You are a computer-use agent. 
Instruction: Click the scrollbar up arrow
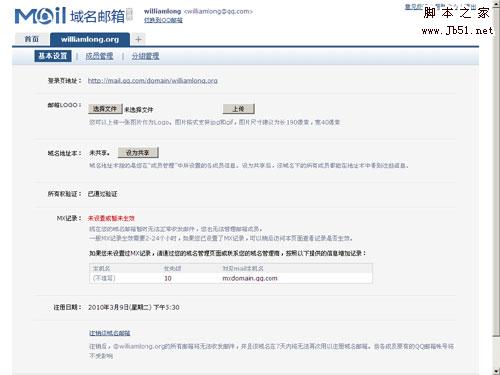496,3
